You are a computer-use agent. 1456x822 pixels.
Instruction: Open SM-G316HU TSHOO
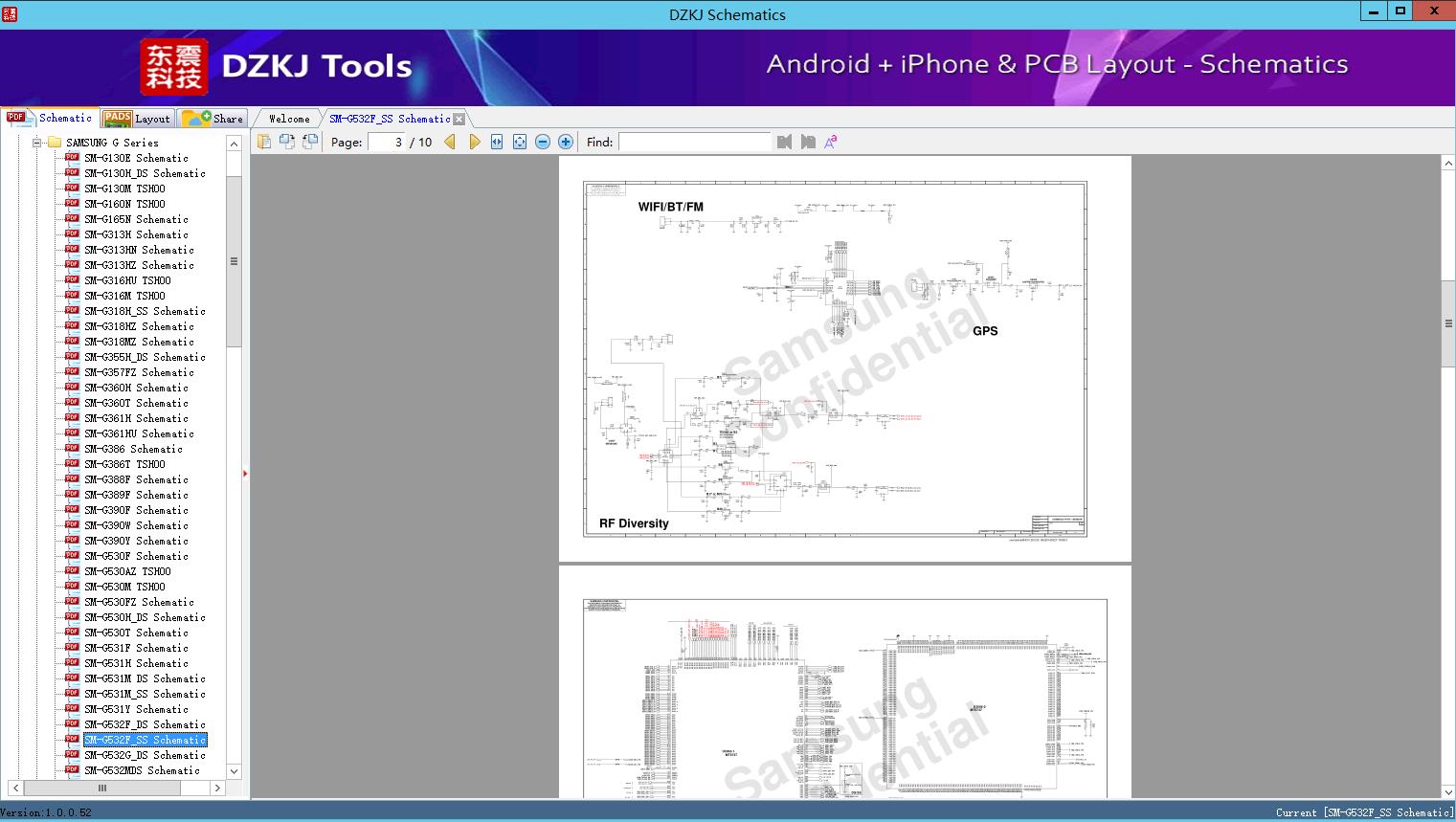pos(127,280)
